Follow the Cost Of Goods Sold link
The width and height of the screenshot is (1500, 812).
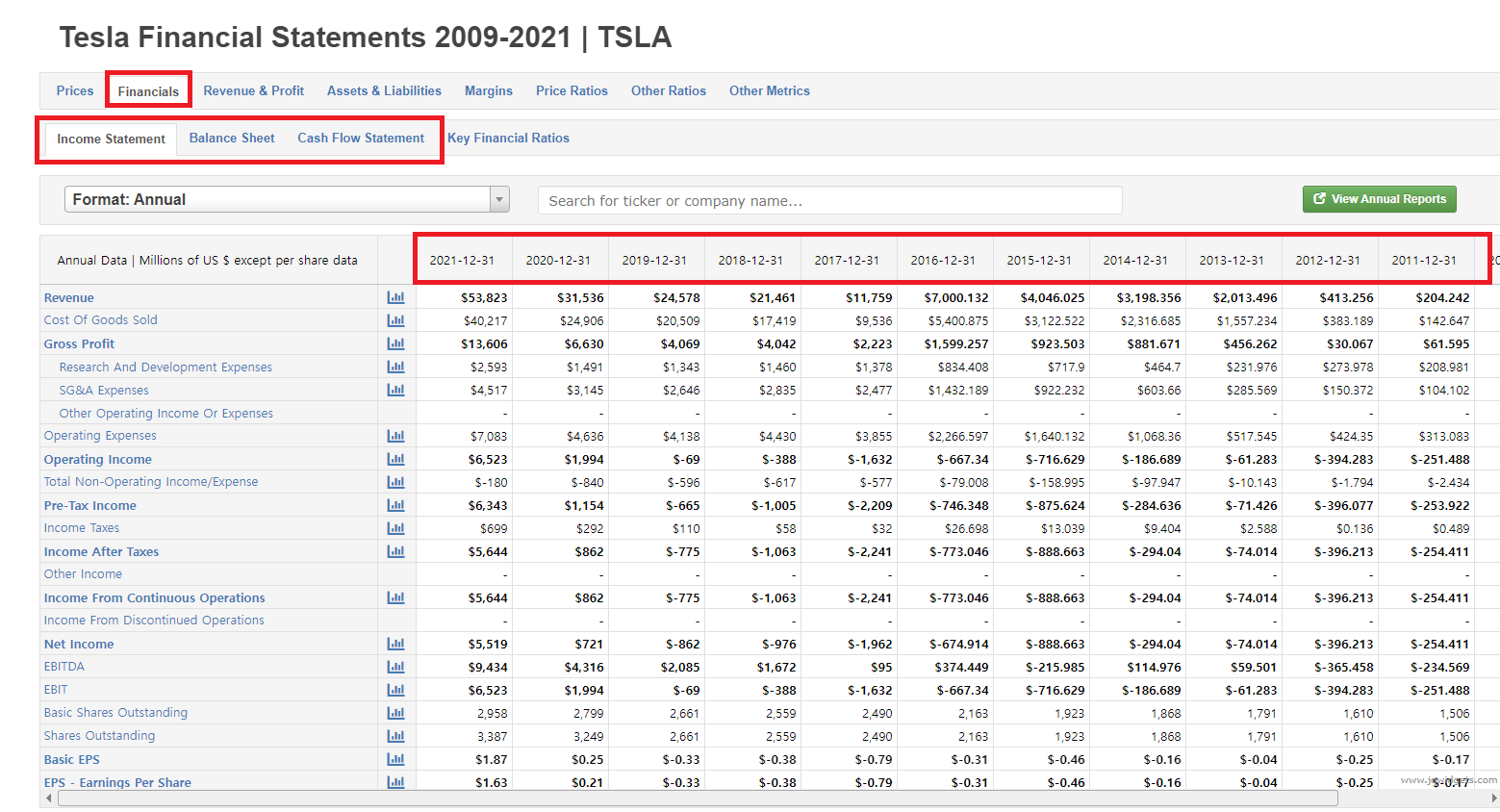(x=100, y=320)
